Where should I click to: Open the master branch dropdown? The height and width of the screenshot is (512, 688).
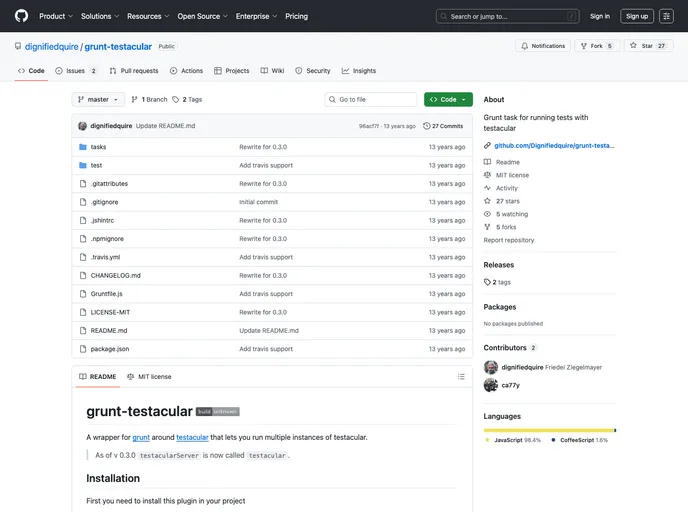click(x=98, y=100)
